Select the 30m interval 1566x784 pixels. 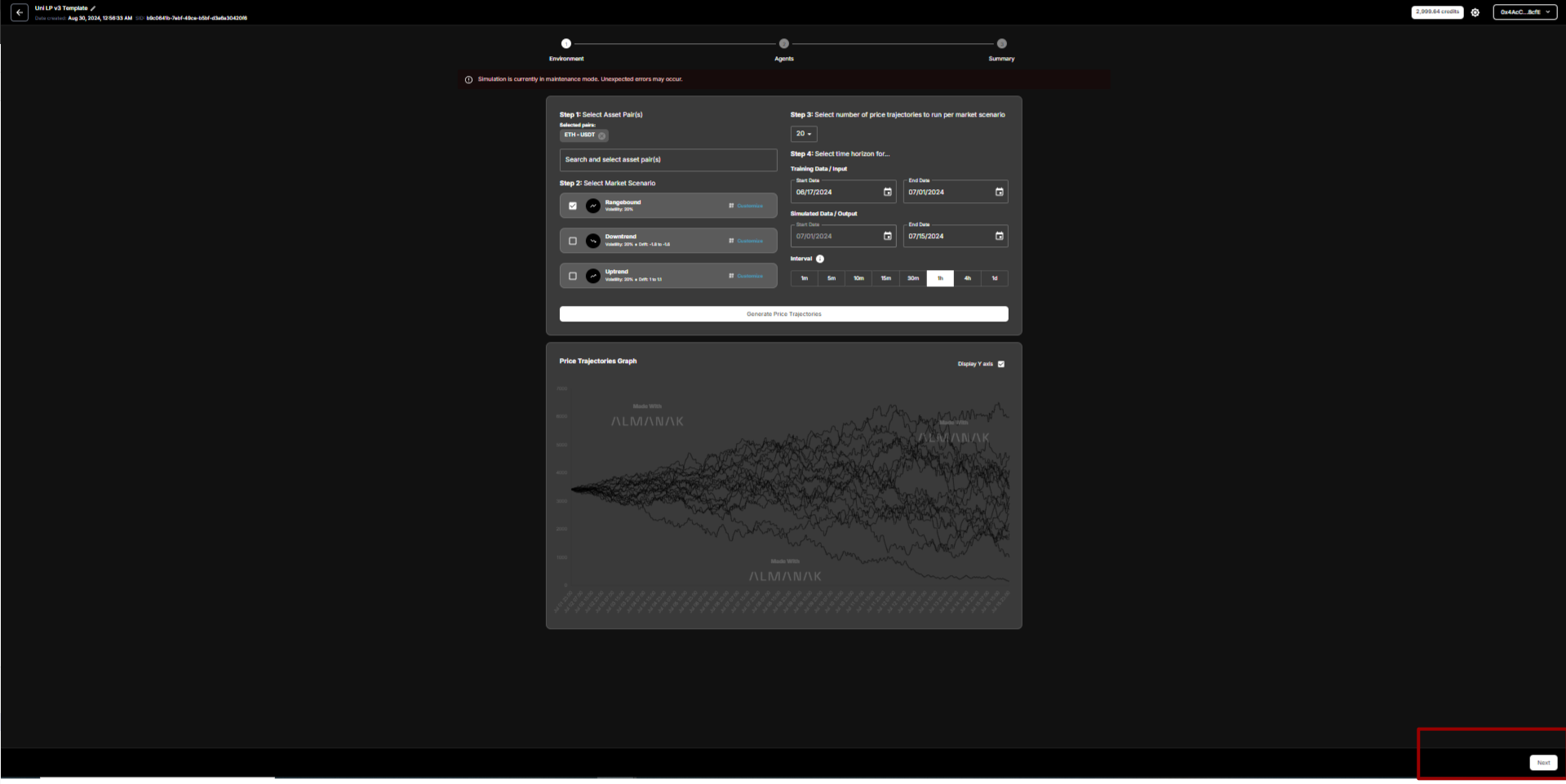[913, 278]
